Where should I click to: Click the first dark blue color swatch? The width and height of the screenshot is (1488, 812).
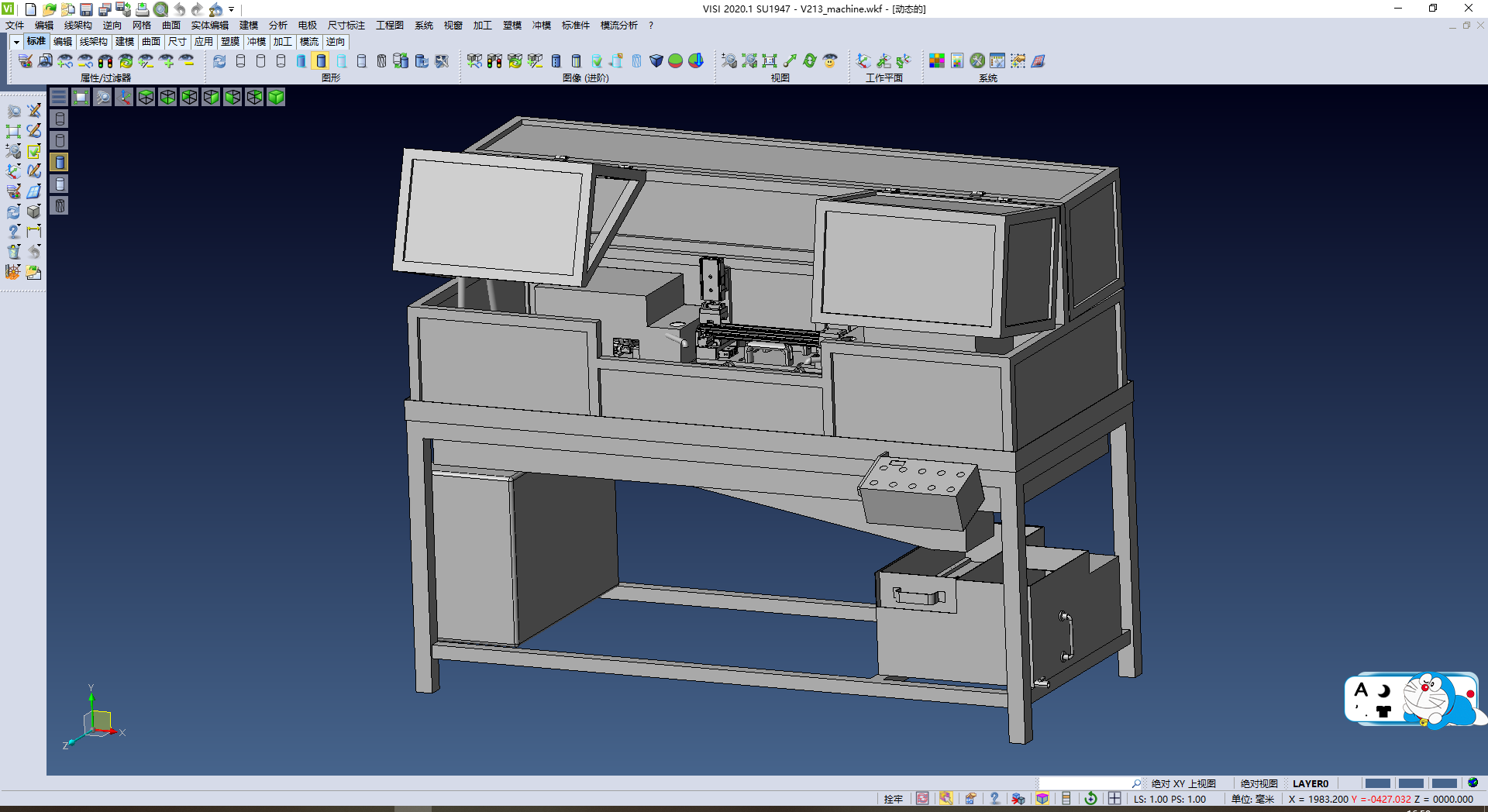(x=1377, y=783)
